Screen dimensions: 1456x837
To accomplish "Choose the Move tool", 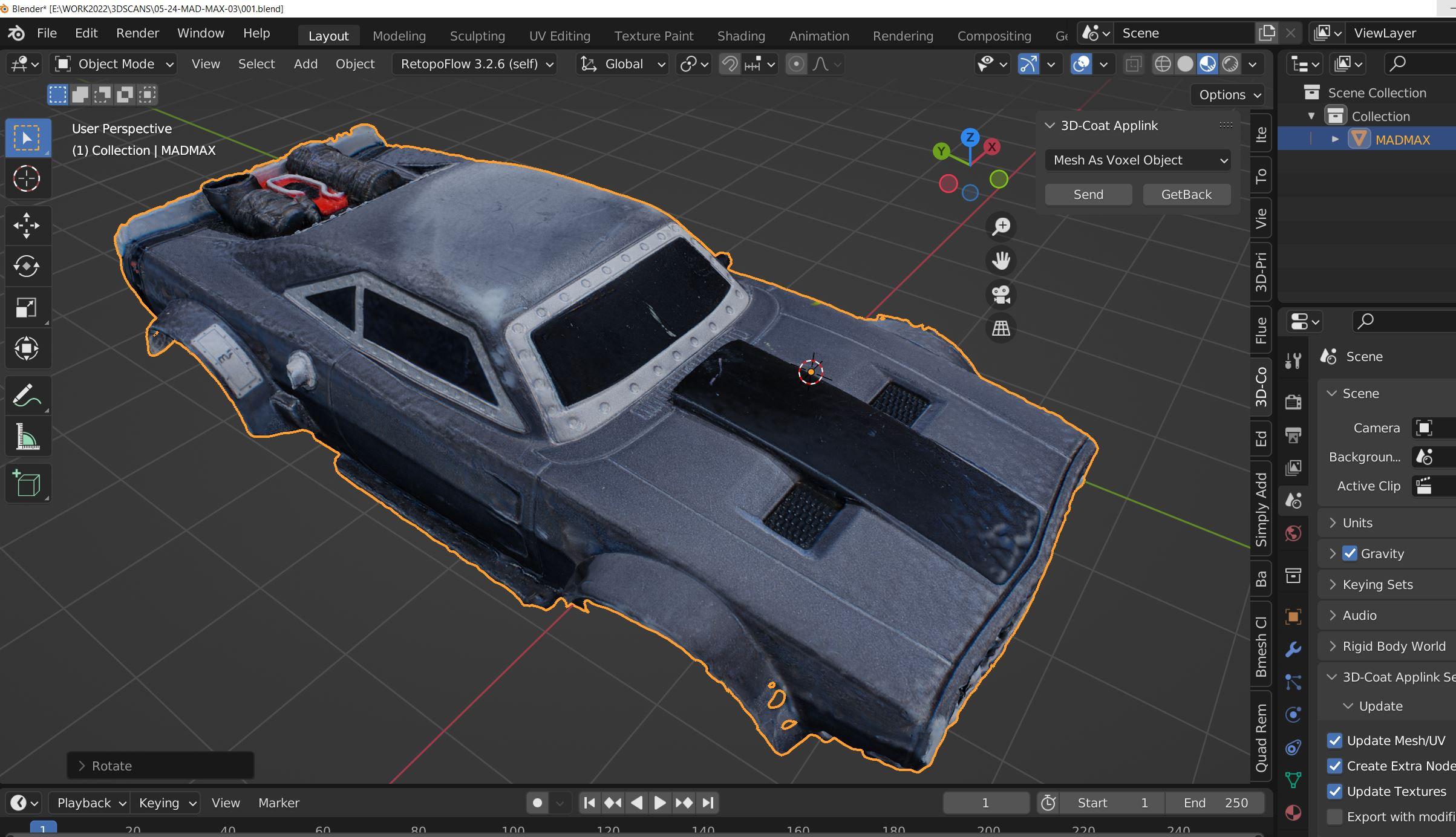I will pyautogui.click(x=27, y=226).
